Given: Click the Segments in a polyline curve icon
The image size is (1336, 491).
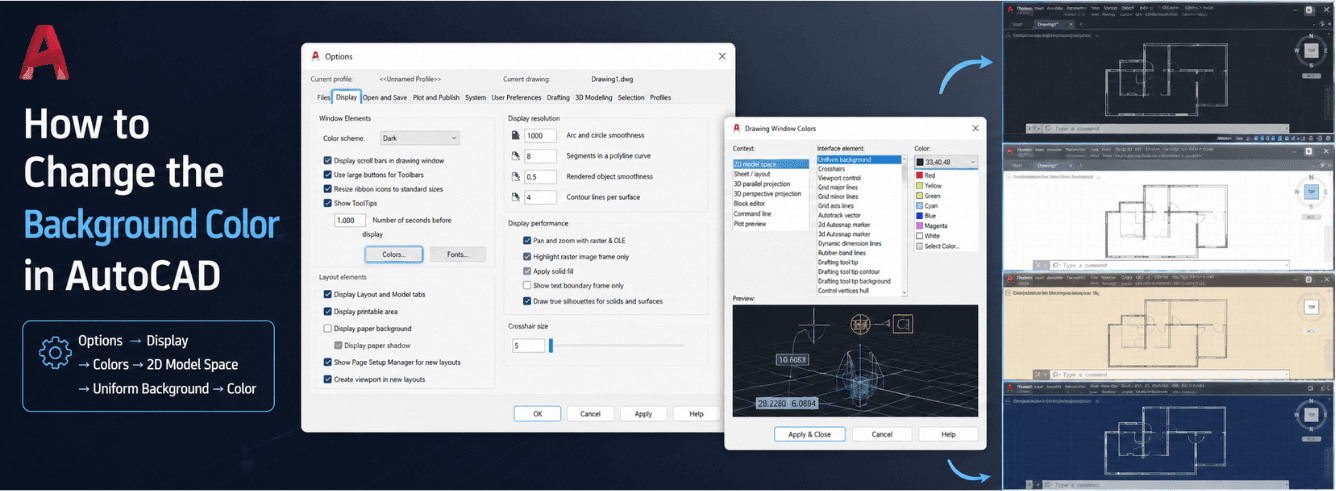Looking at the screenshot, I should 516,156.
